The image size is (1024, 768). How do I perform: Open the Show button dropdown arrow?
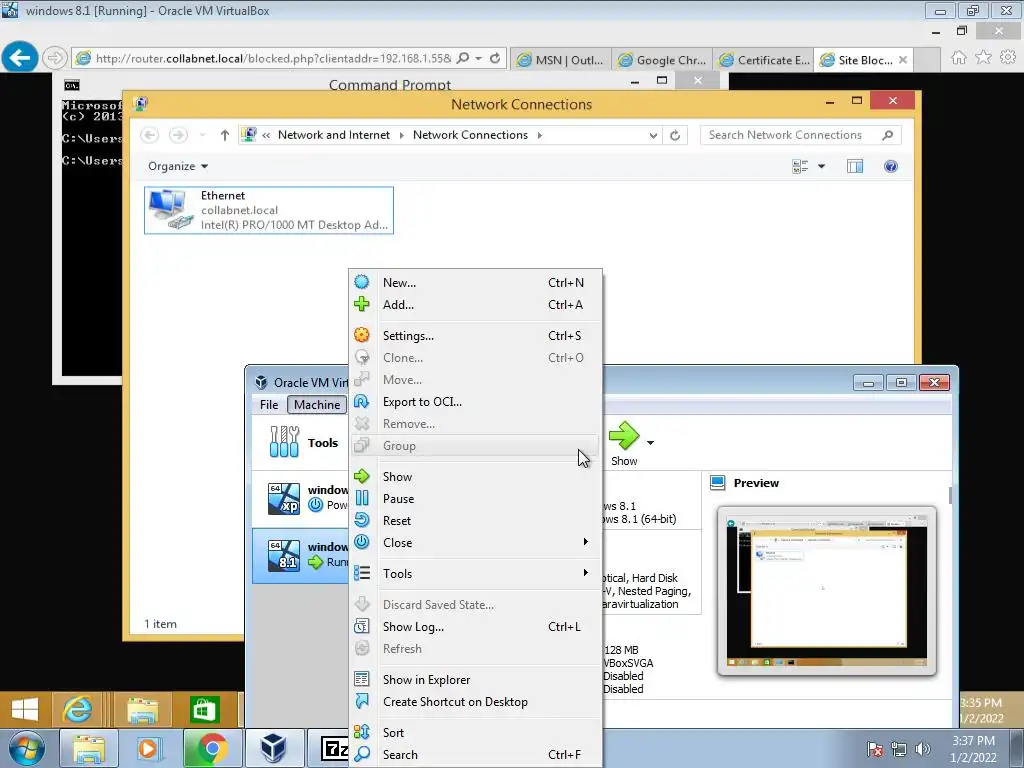point(650,443)
